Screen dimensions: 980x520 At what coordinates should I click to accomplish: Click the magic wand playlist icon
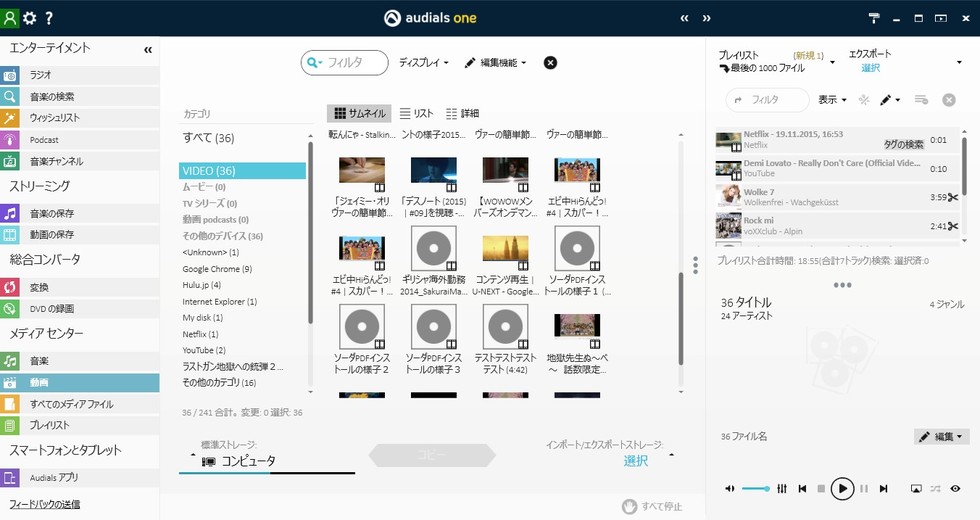[x=864, y=99]
